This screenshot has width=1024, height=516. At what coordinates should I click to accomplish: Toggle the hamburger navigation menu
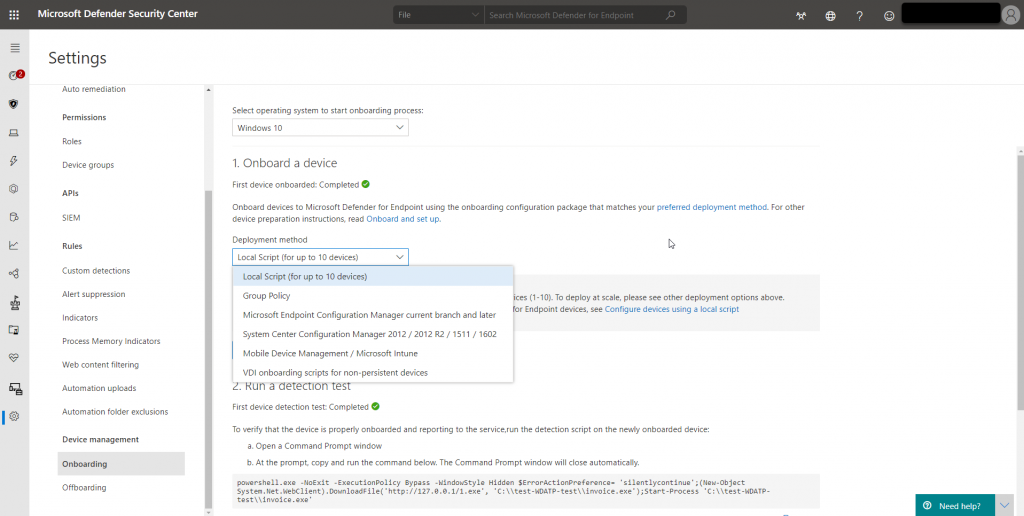coord(15,48)
